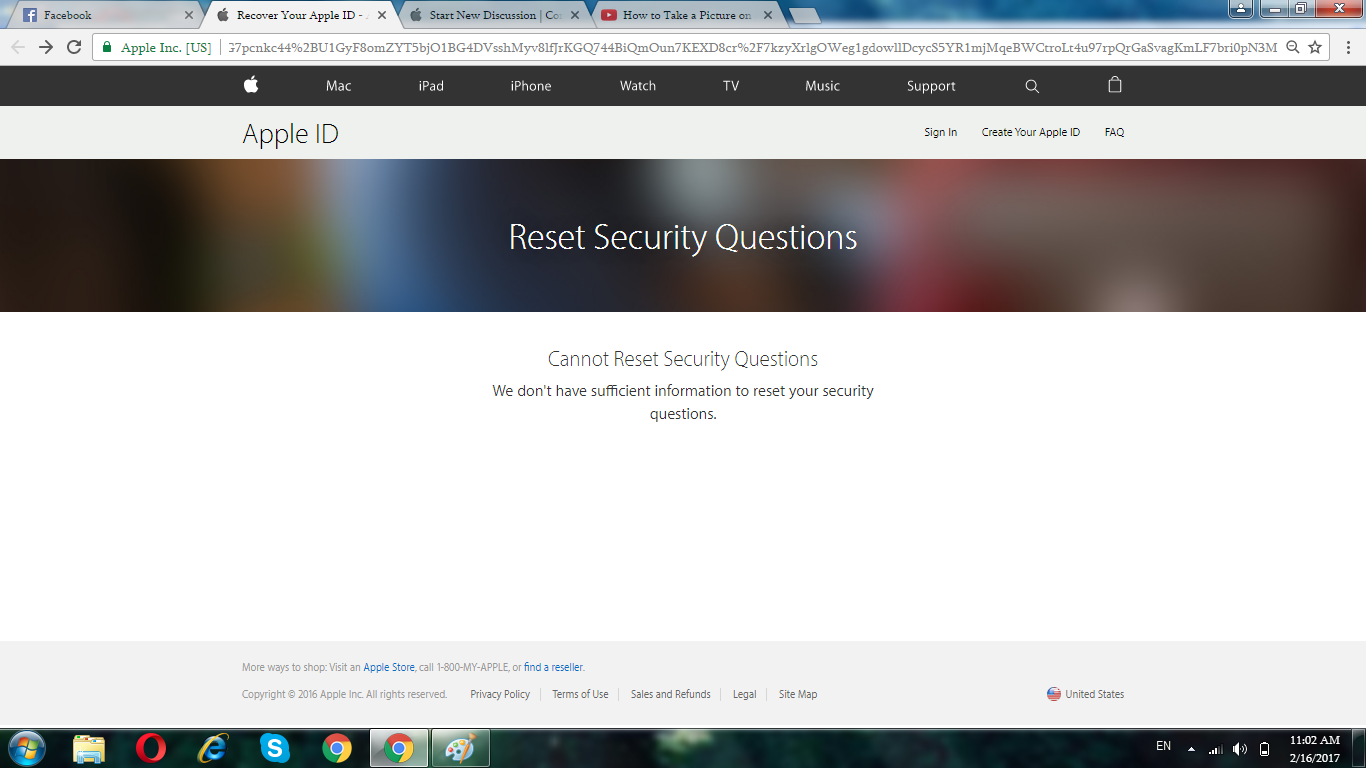Viewport: 1366px width, 768px height.
Task: Switch to the Start New Discussion tab
Action: [x=495, y=15]
